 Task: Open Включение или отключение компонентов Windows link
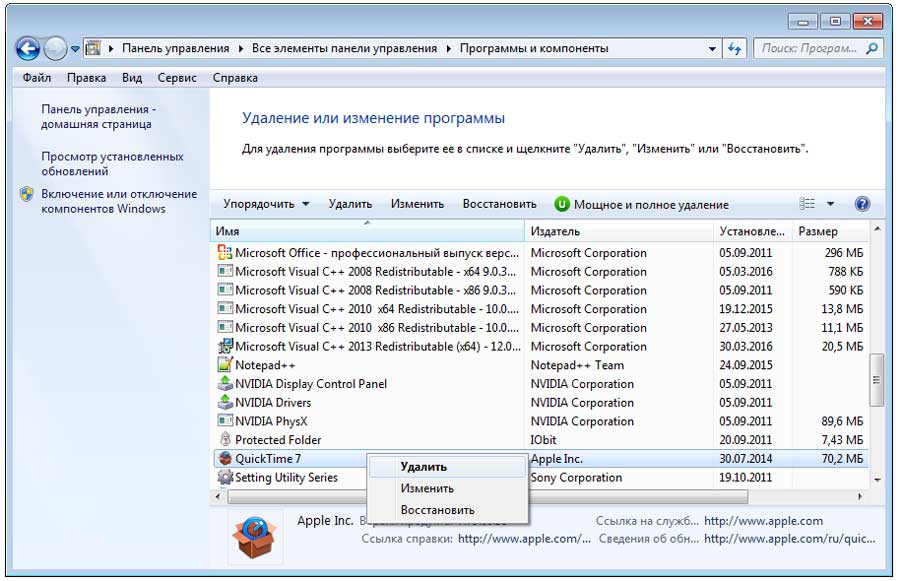119,202
